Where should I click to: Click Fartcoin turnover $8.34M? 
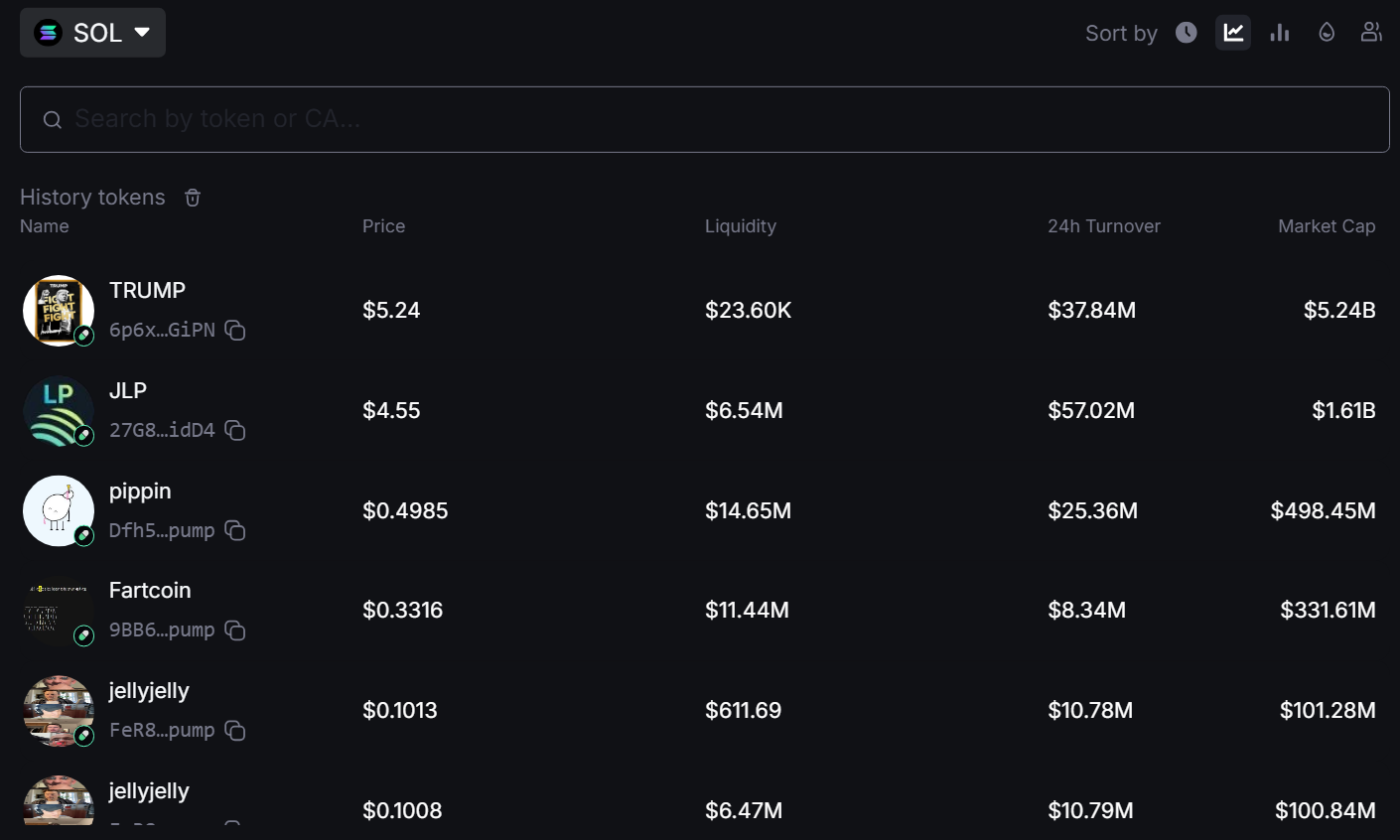1086,611
